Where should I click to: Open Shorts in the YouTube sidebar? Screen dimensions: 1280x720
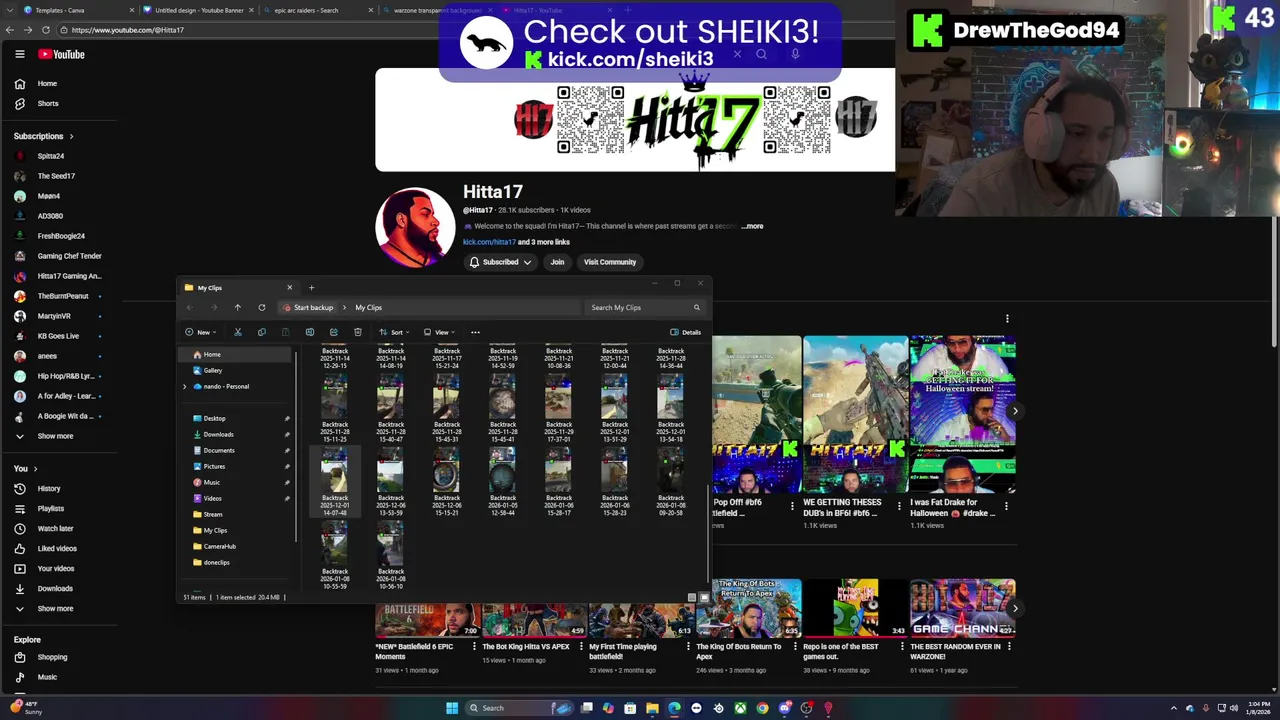(47, 104)
